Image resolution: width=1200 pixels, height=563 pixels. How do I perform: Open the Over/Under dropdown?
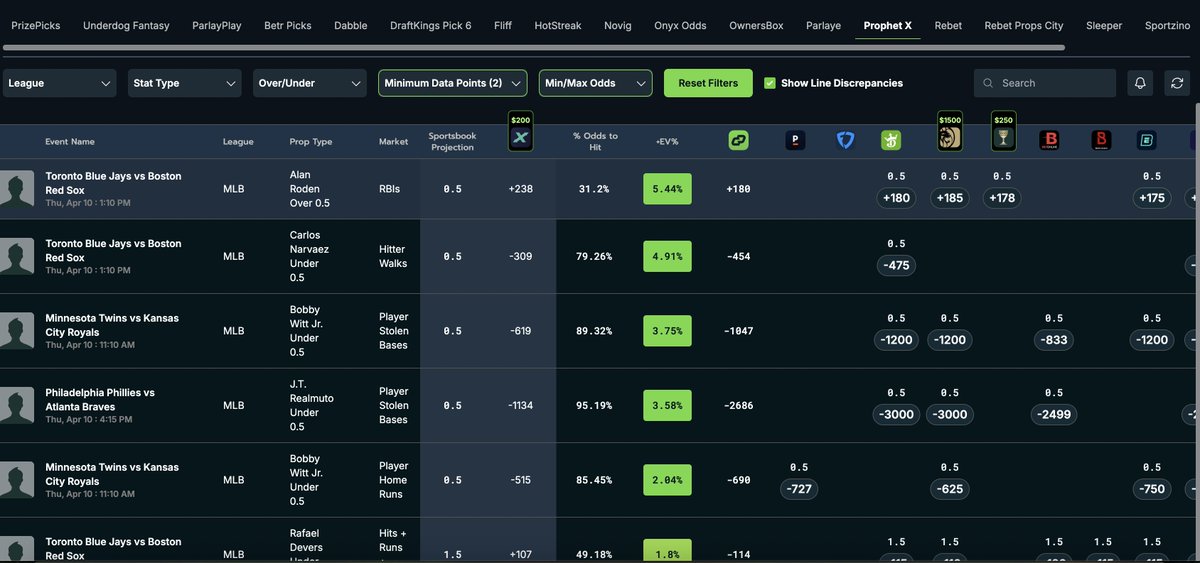310,83
